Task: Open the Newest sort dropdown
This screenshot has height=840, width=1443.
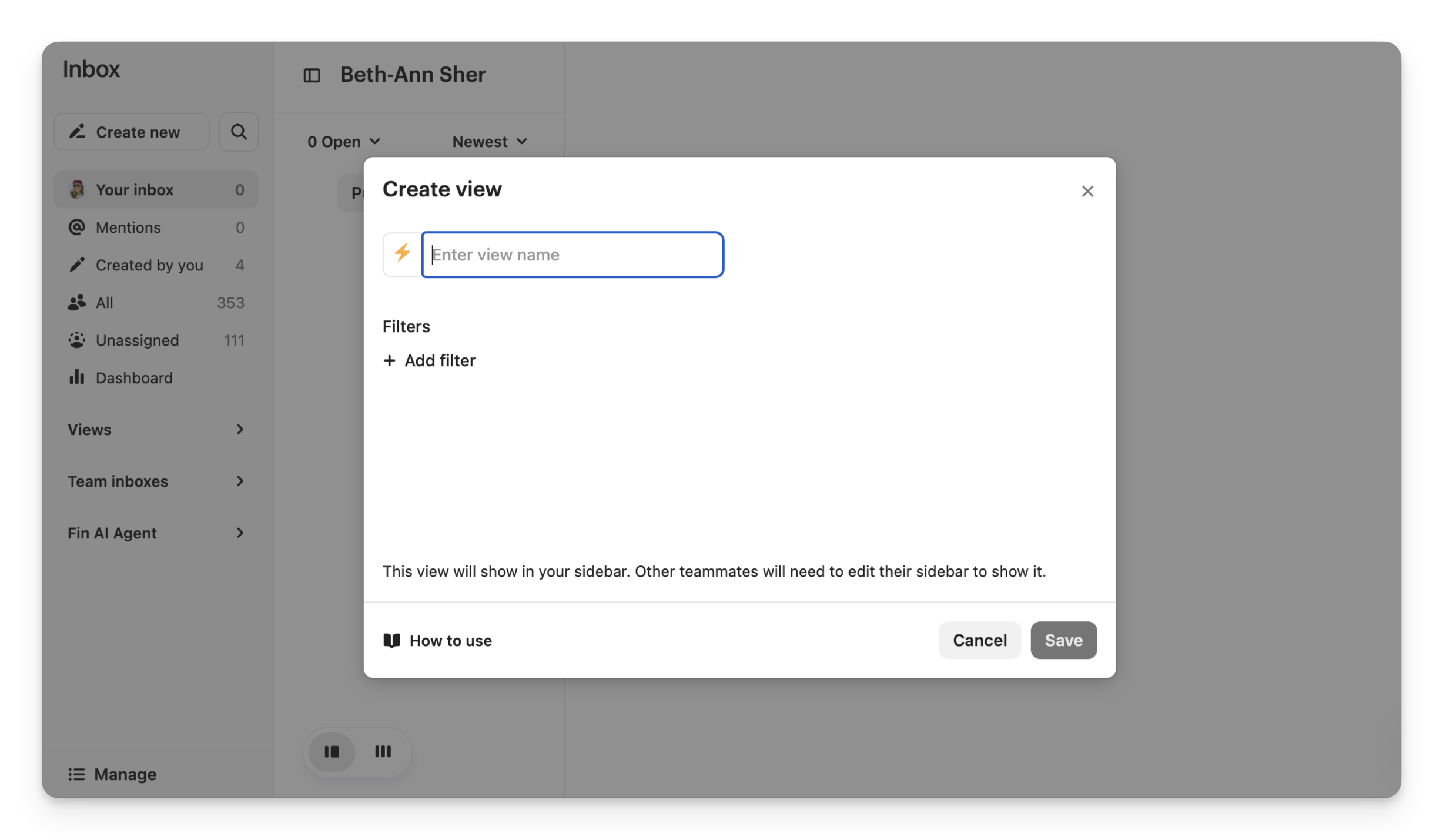Action: pos(489,142)
